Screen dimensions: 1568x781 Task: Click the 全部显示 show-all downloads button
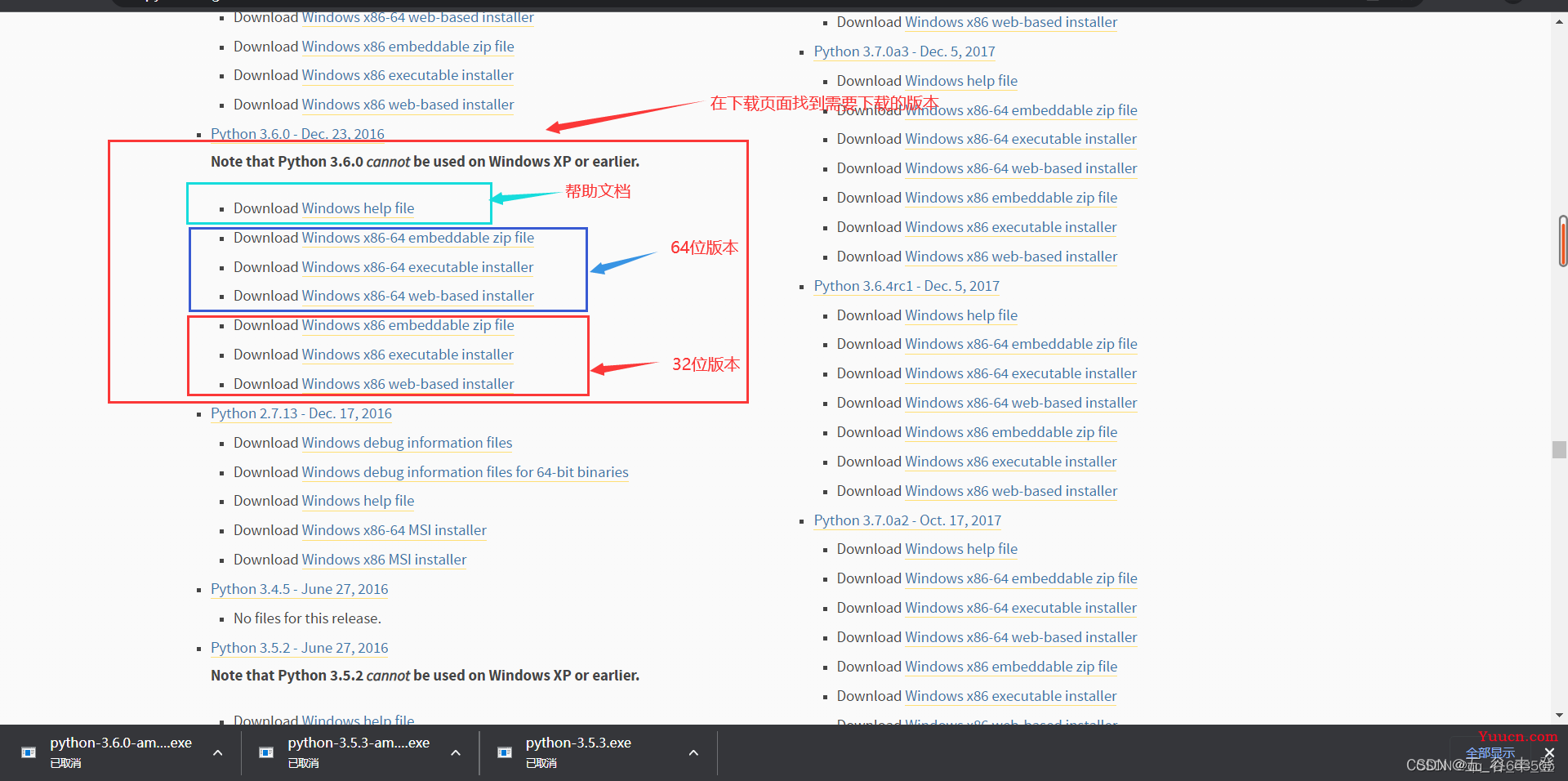1490,752
